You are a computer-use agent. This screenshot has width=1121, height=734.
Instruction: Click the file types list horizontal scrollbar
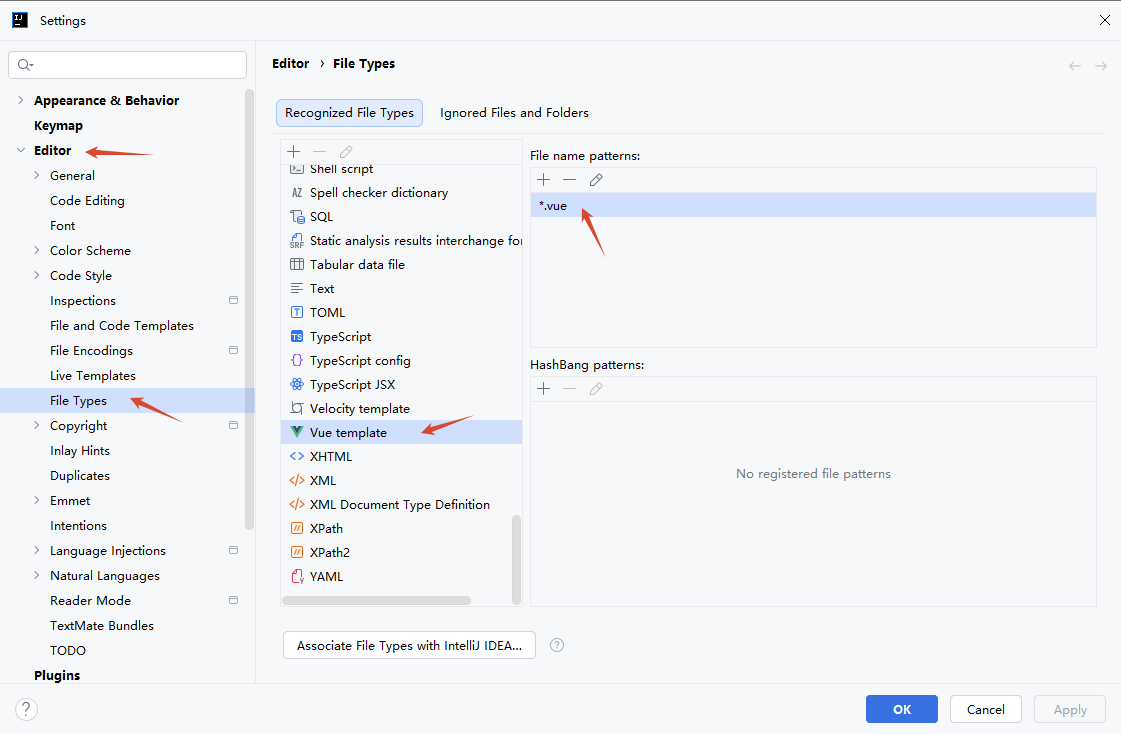pos(376,600)
